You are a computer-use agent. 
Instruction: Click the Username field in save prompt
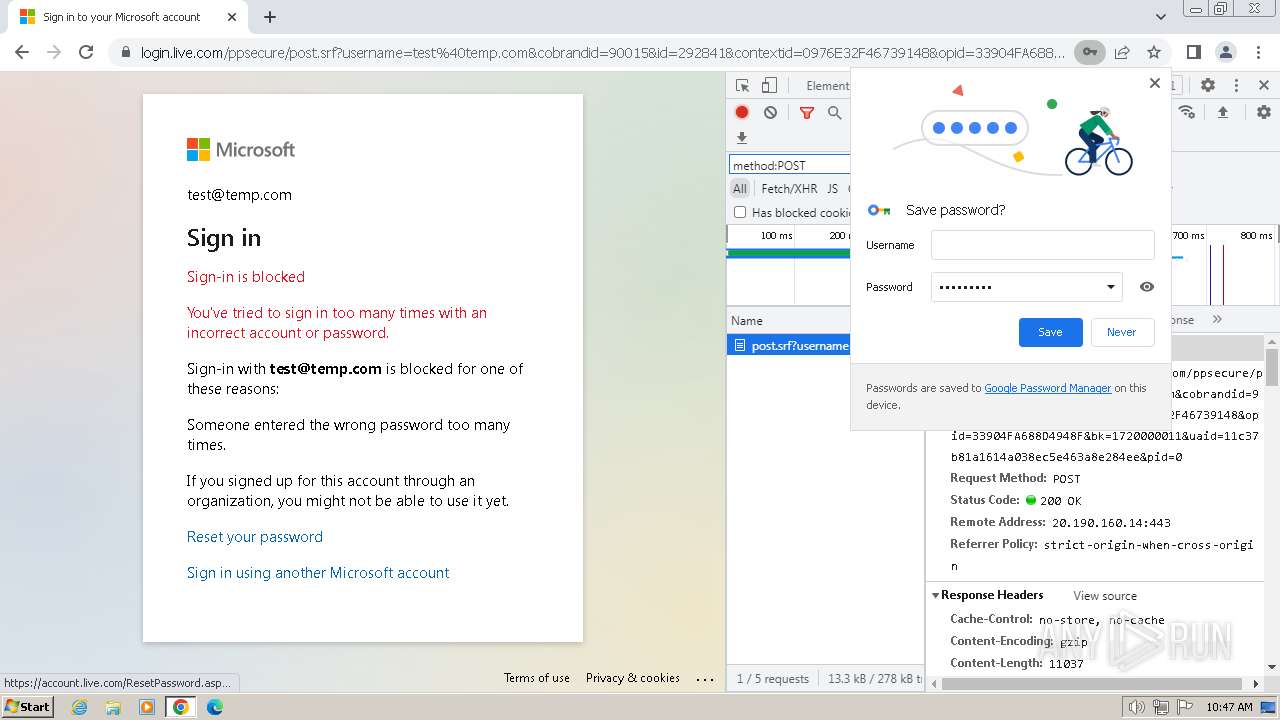coord(1042,245)
